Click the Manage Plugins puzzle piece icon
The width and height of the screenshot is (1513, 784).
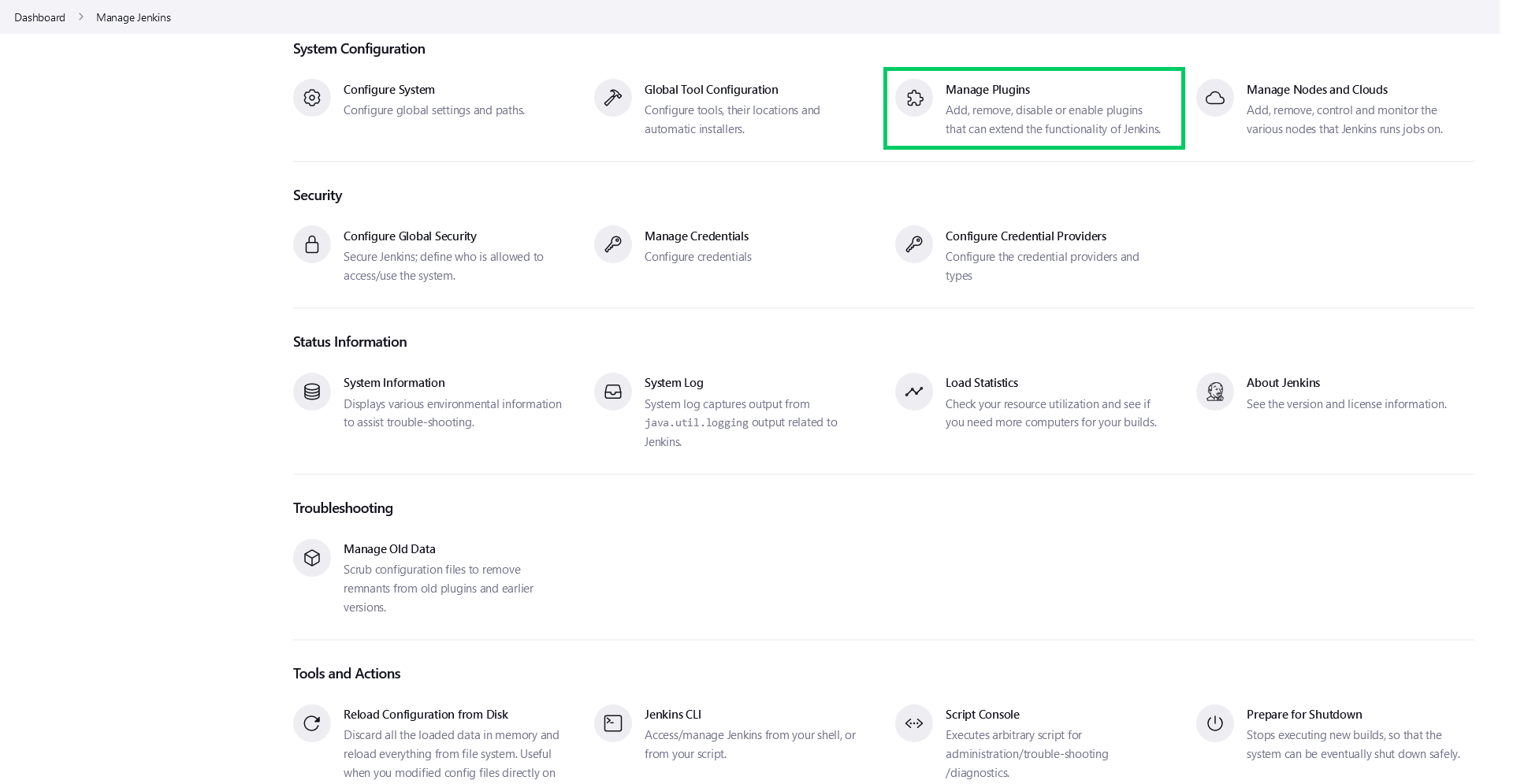[x=914, y=98]
